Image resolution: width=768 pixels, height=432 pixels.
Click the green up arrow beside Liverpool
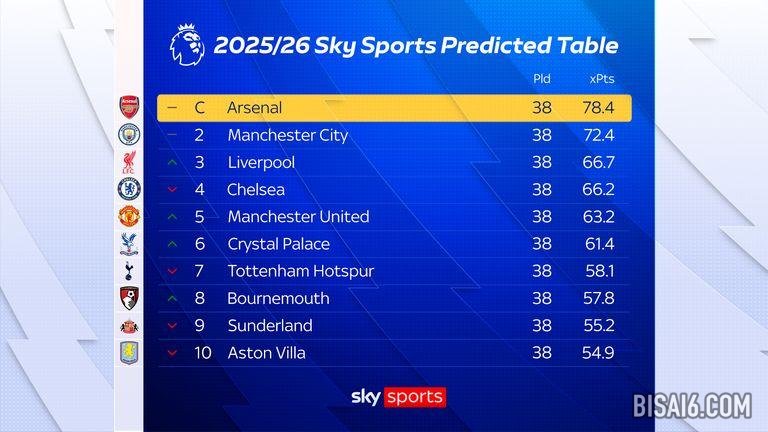(172, 162)
